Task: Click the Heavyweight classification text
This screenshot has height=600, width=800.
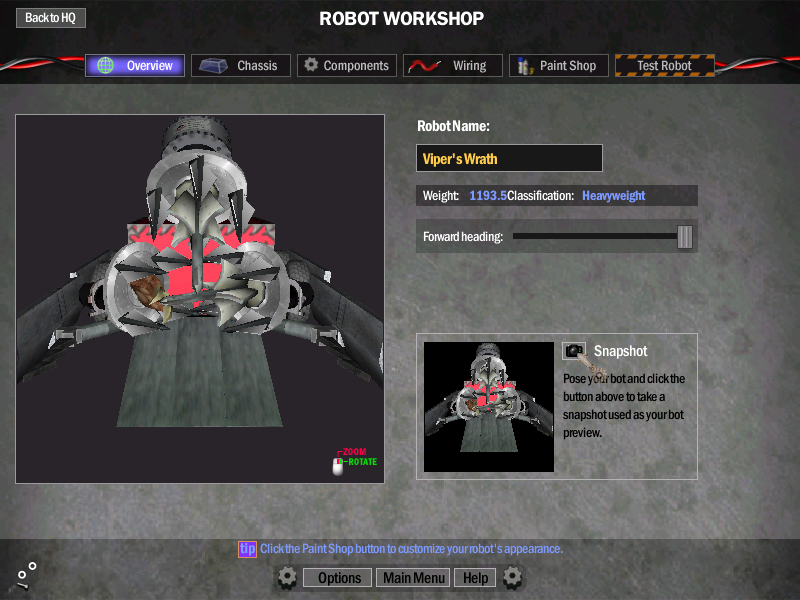Action: (x=613, y=196)
